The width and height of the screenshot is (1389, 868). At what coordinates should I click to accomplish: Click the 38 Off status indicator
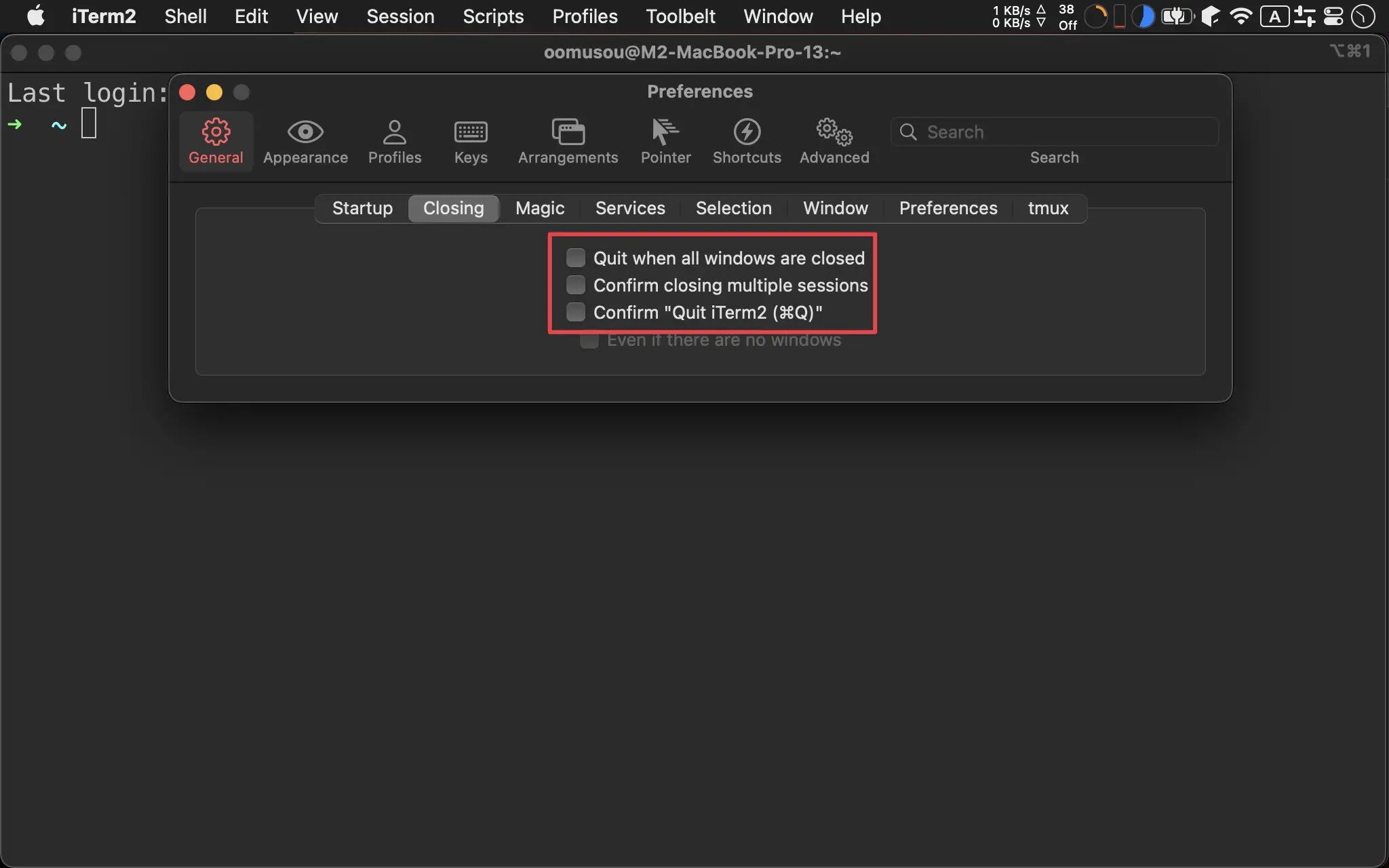1068,16
